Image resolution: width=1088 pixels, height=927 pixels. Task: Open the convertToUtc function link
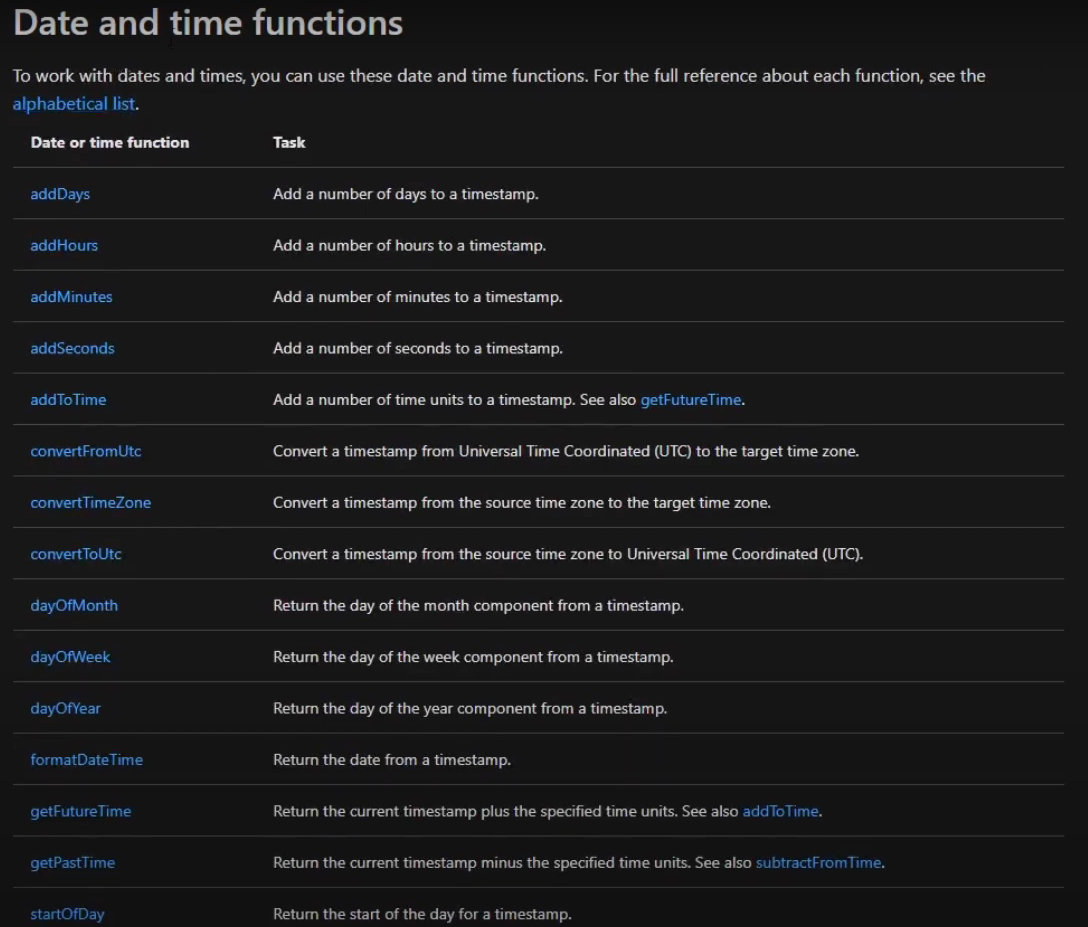[76, 554]
